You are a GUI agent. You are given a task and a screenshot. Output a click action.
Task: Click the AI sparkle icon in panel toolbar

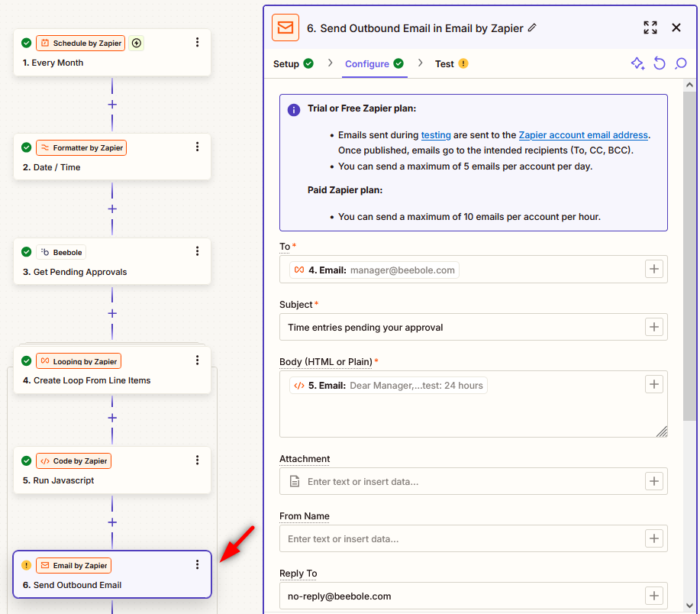(x=638, y=63)
